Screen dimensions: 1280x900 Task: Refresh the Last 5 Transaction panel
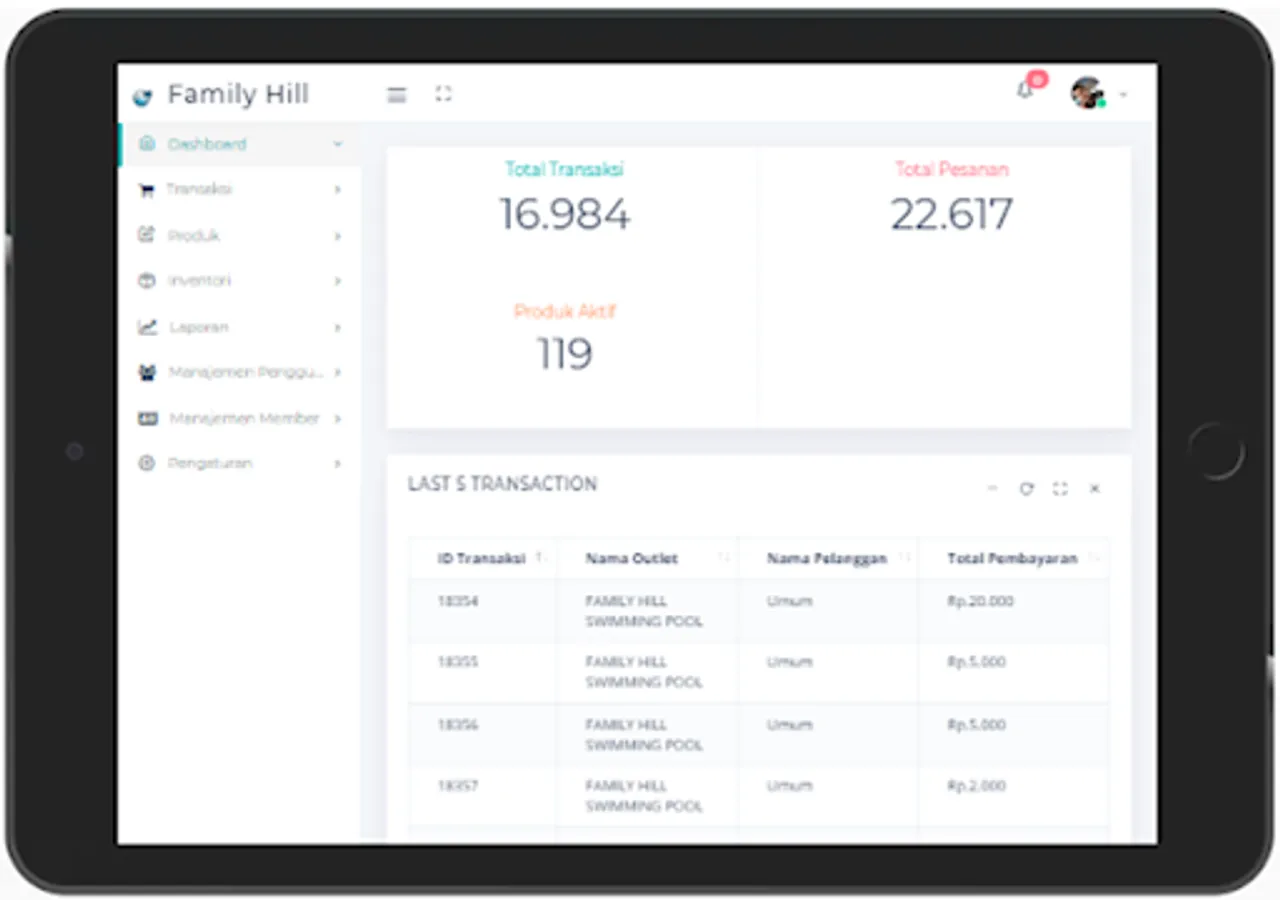tap(1026, 489)
